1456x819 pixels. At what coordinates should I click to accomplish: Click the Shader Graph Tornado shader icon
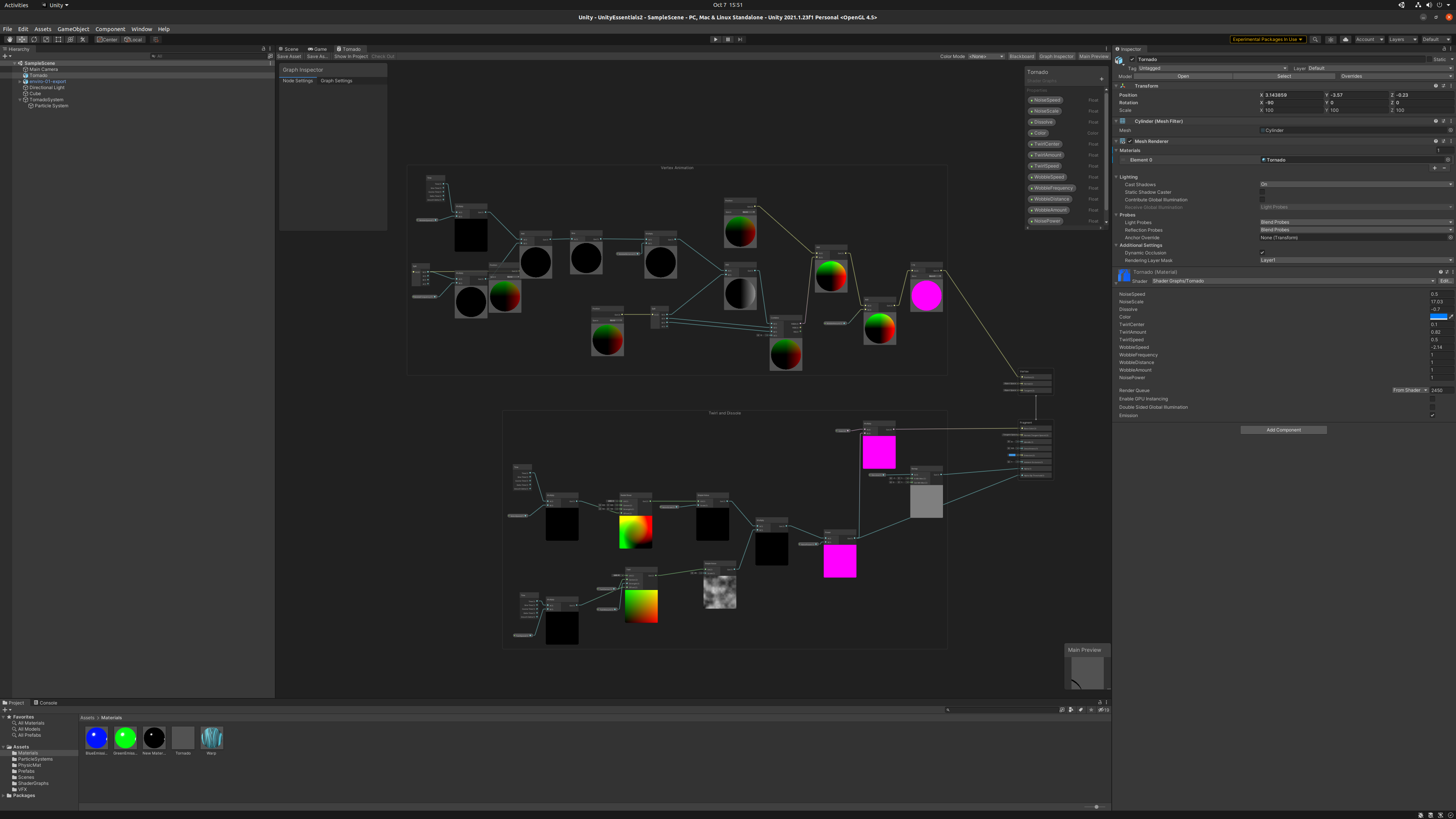click(x=1123, y=275)
